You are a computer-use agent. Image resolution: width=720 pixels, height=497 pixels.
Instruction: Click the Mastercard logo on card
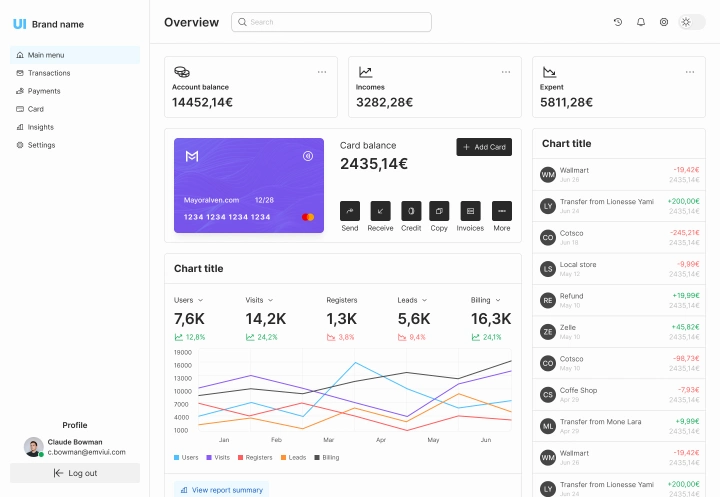[308, 217]
